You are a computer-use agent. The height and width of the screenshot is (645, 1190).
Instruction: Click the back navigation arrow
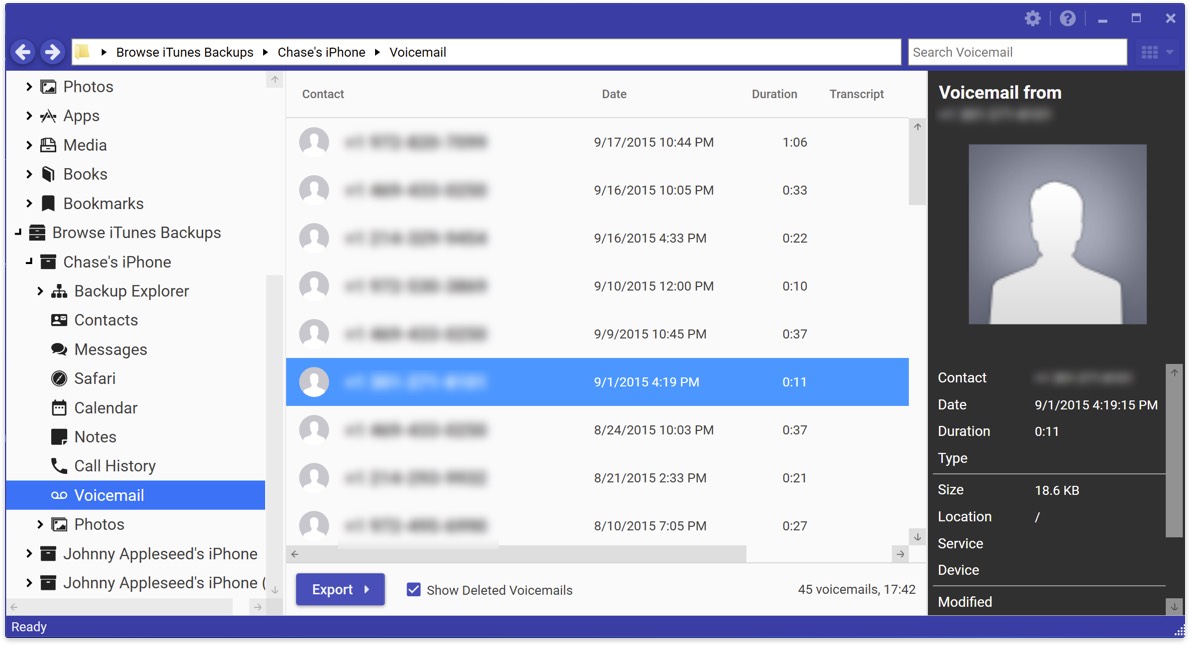coord(23,52)
